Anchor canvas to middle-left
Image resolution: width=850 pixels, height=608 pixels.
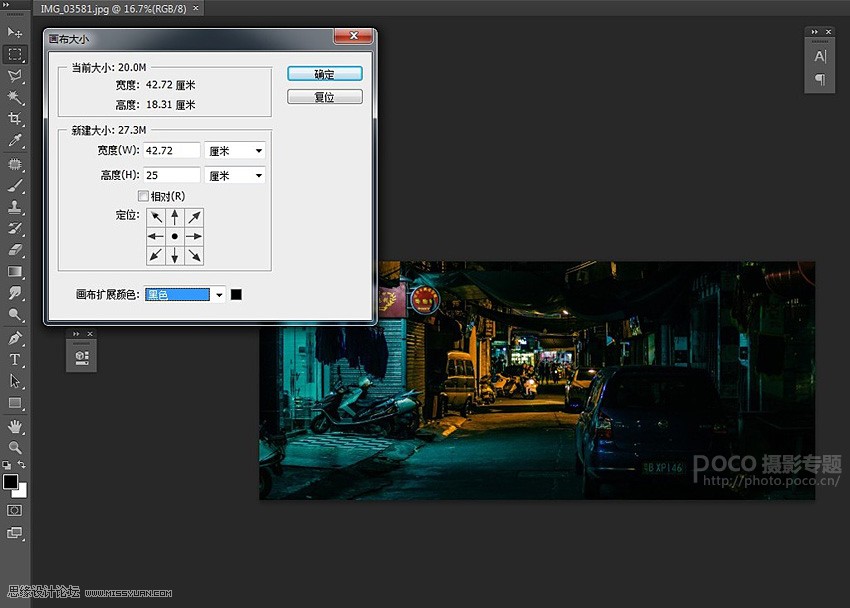[x=156, y=236]
